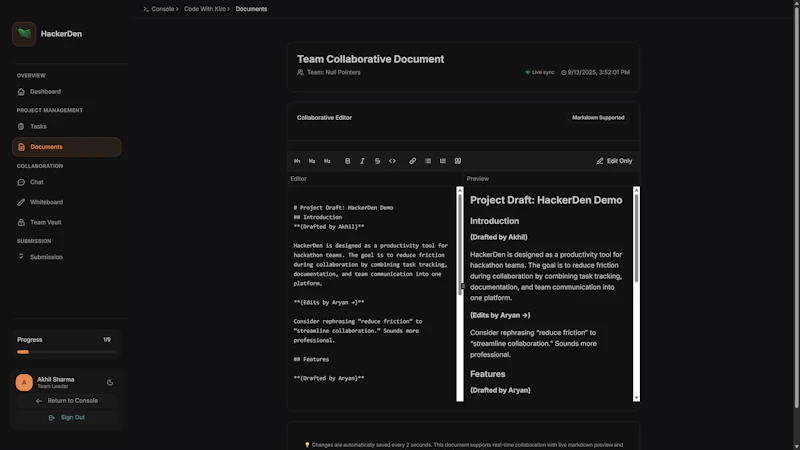Click the Editor pane scroll-up arrow
This screenshot has width=800, height=450.
[x=460, y=190]
